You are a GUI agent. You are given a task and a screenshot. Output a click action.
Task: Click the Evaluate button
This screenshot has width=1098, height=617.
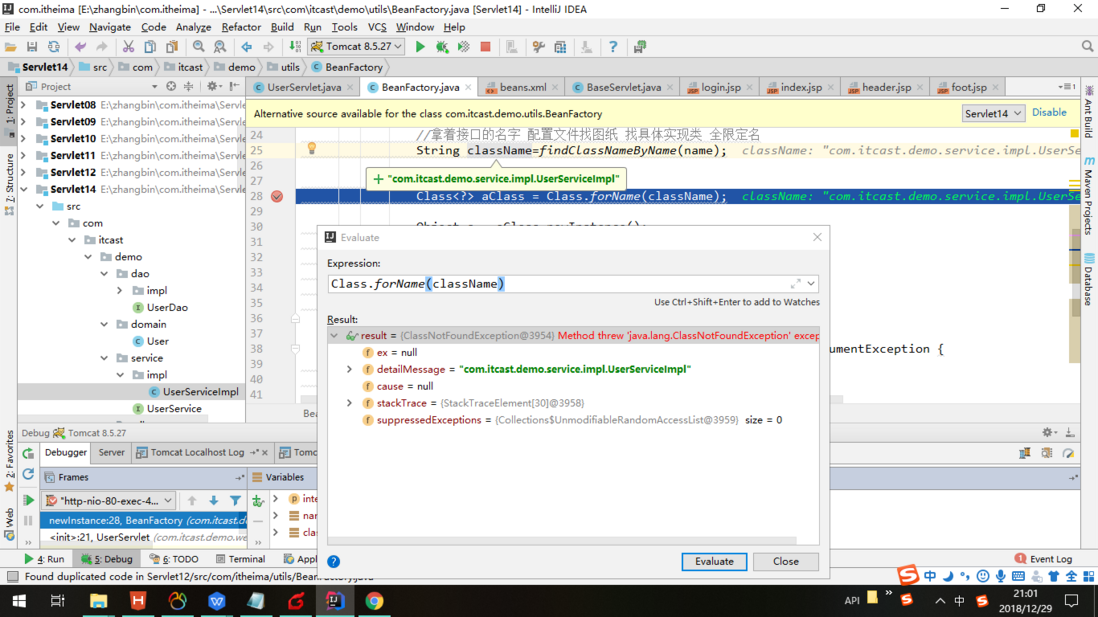[714, 562]
